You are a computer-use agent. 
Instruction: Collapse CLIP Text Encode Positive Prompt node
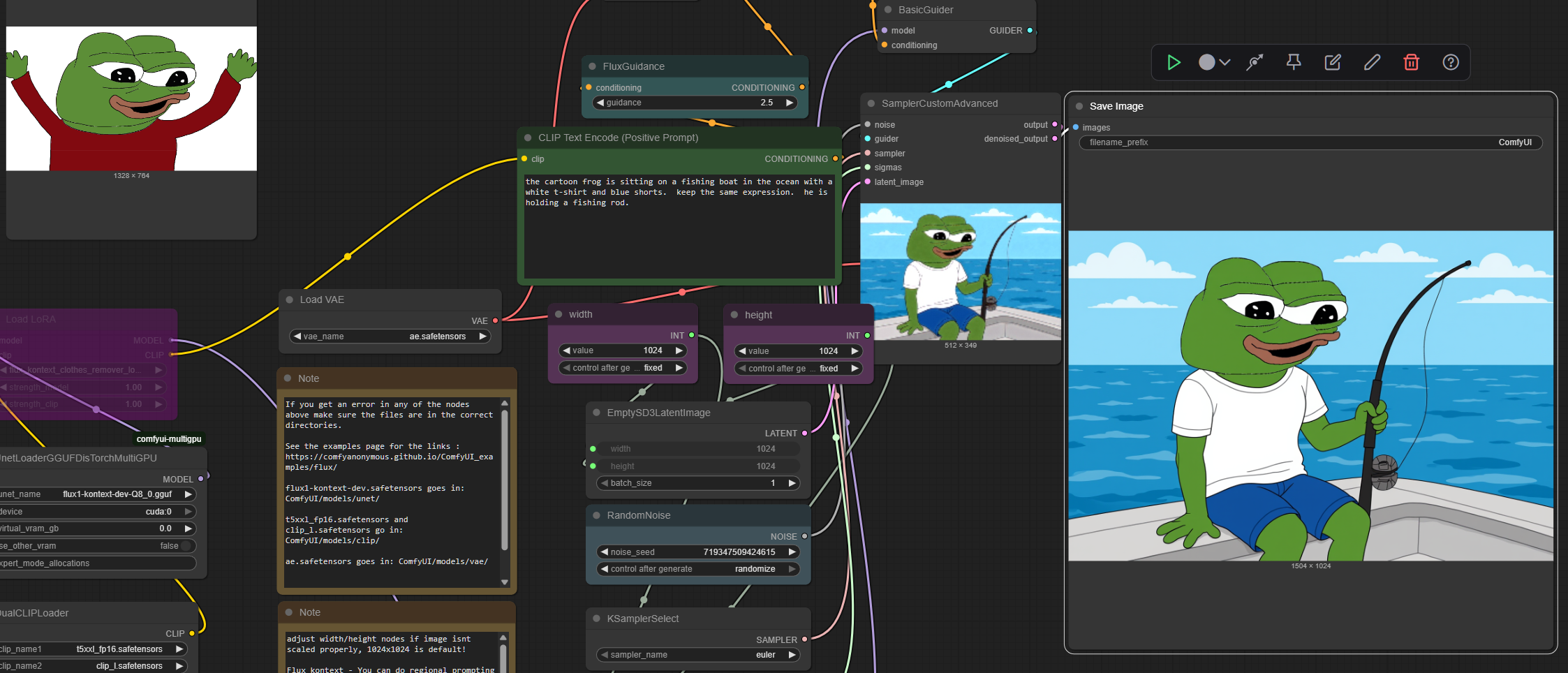(528, 138)
